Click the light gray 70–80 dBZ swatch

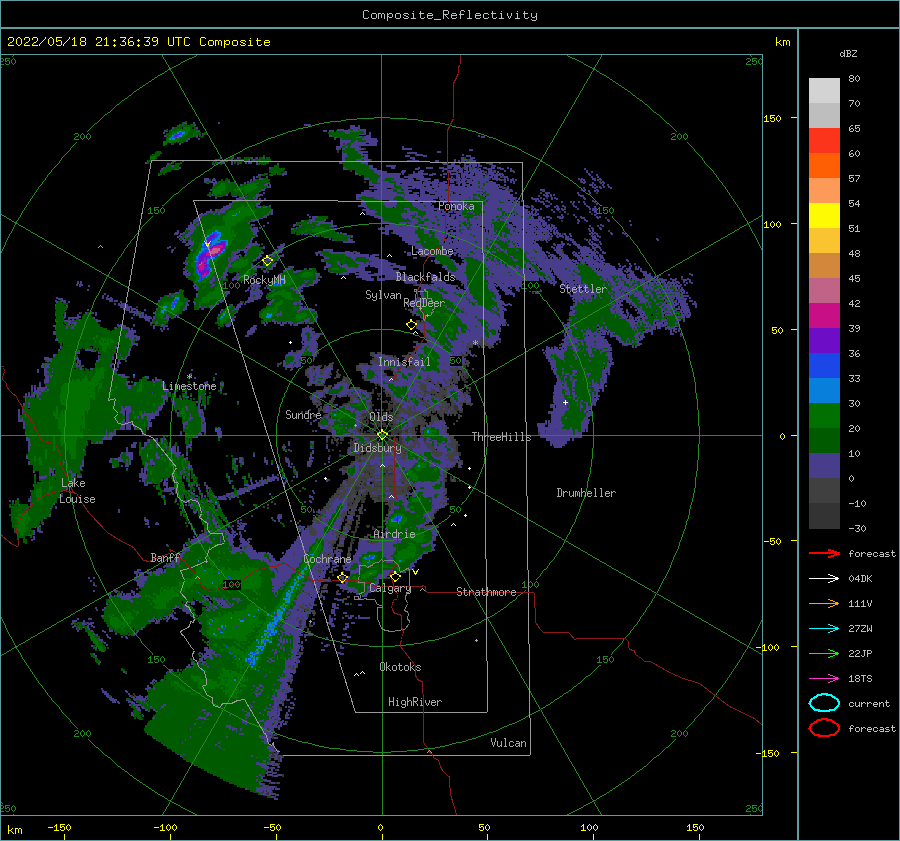click(x=824, y=91)
